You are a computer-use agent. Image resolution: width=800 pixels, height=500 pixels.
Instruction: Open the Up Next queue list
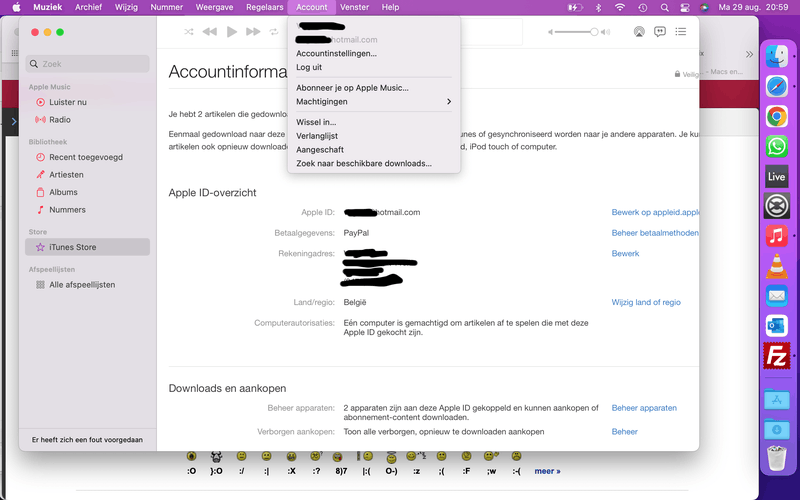click(x=681, y=32)
